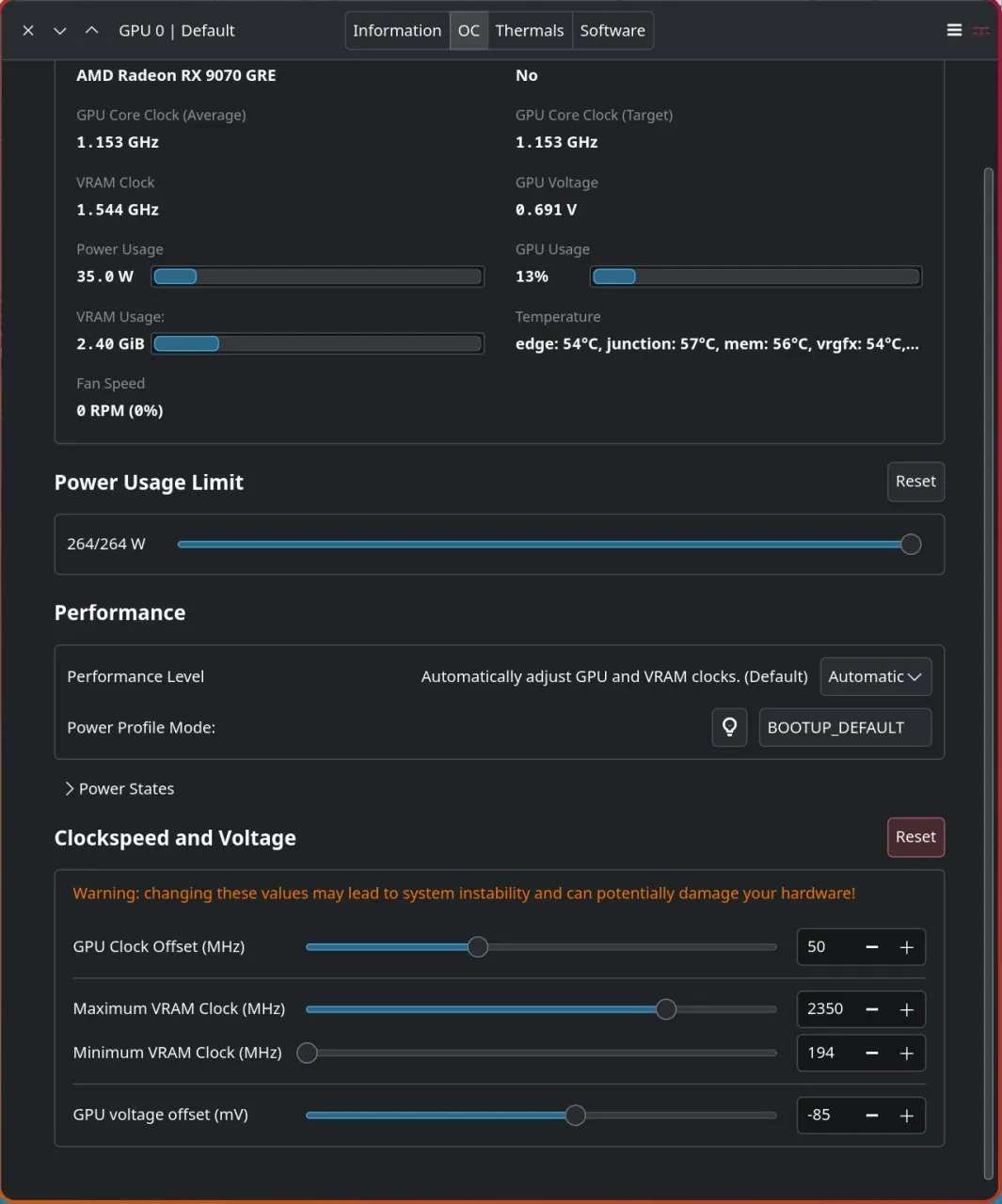Click the Maximum VRAM Clock value field
This screenshot has width=1002, height=1204.
pyautogui.click(x=826, y=1009)
